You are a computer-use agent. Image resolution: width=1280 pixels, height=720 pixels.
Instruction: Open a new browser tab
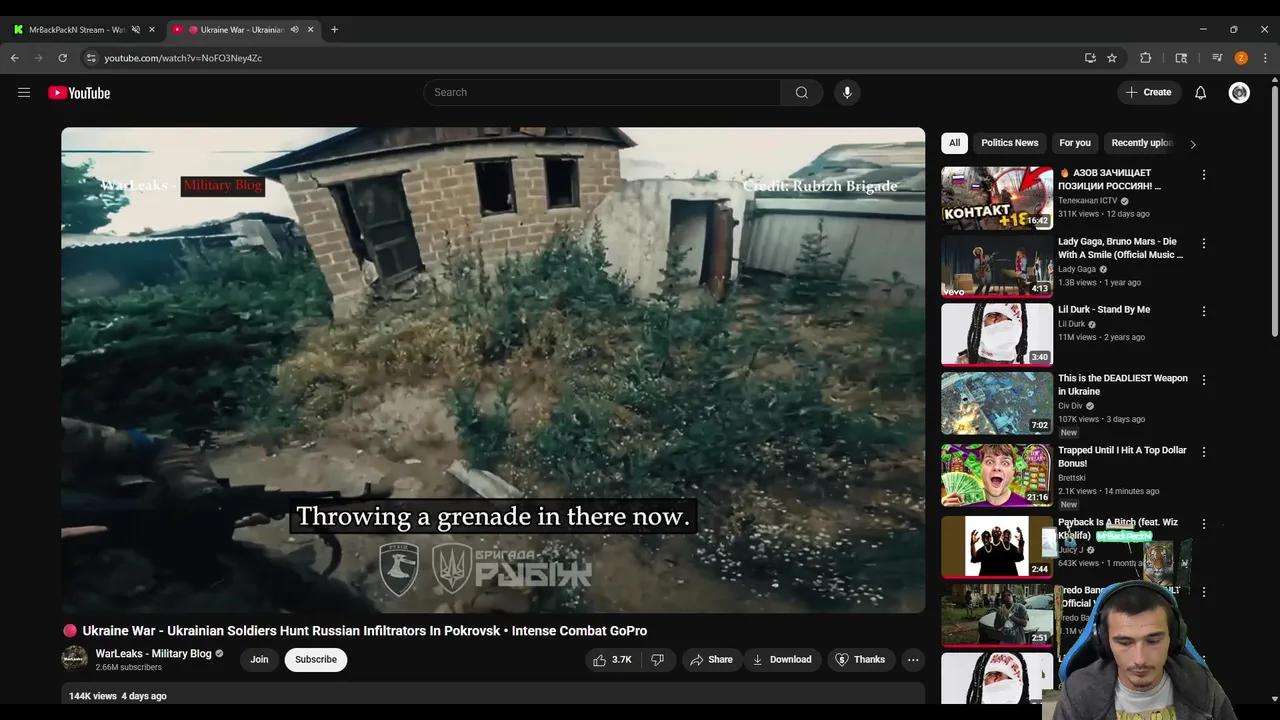pos(334,30)
